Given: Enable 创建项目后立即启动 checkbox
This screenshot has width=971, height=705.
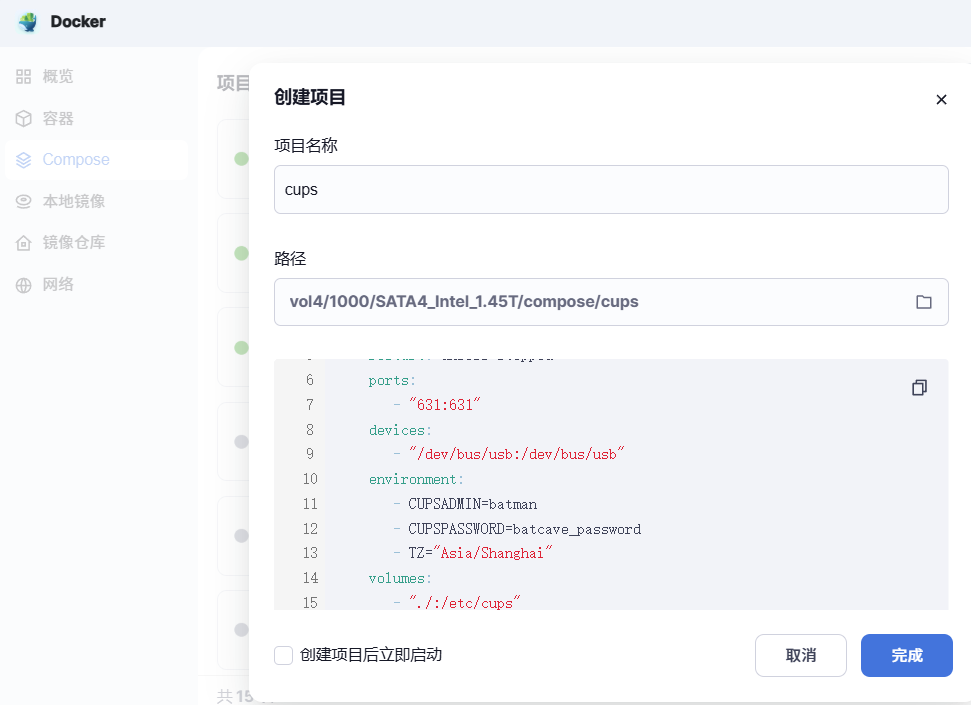Looking at the screenshot, I should tap(284, 655).
